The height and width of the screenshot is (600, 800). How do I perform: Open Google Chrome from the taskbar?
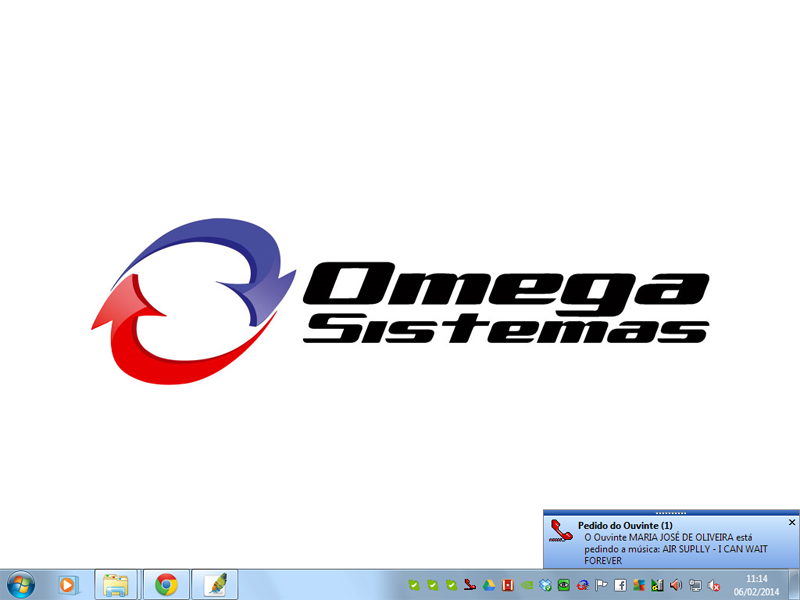tap(166, 585)
